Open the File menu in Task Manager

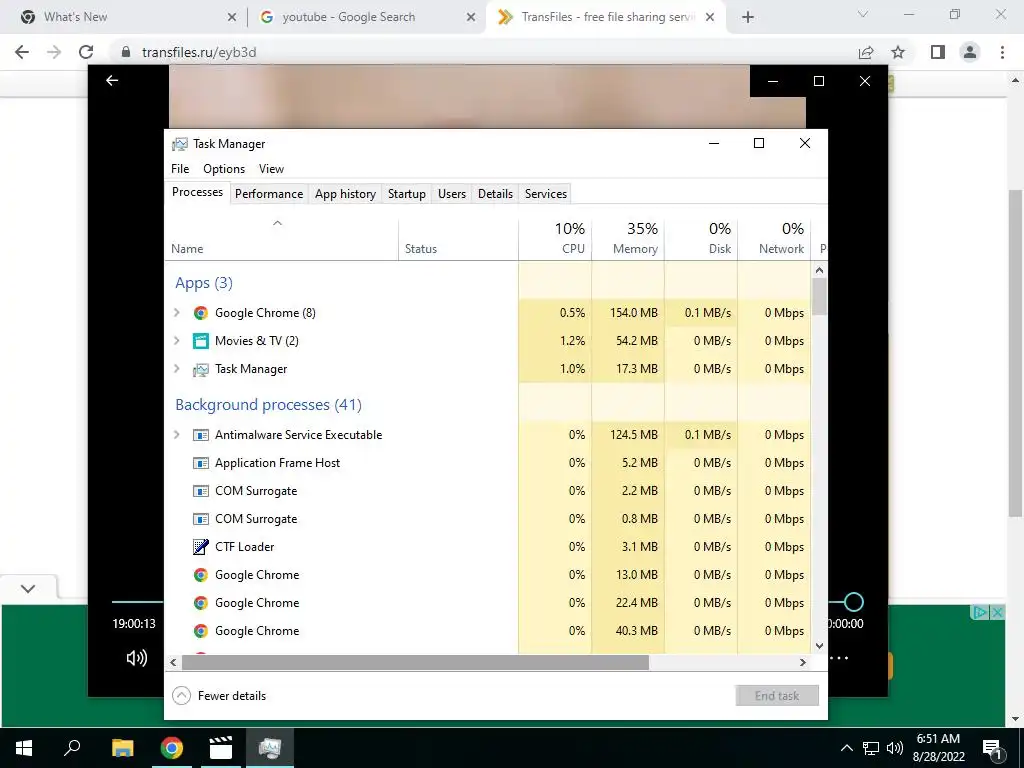point(180,169)
